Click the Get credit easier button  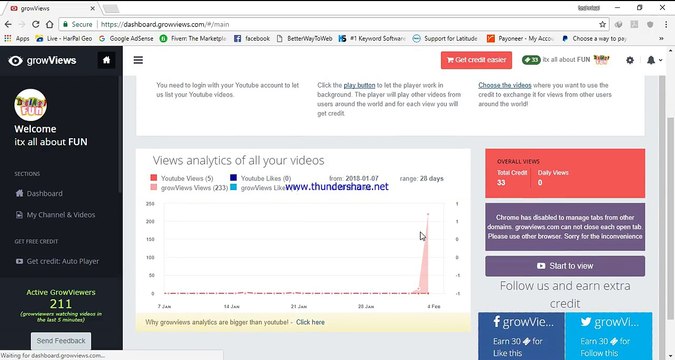[x=476, y=60]
